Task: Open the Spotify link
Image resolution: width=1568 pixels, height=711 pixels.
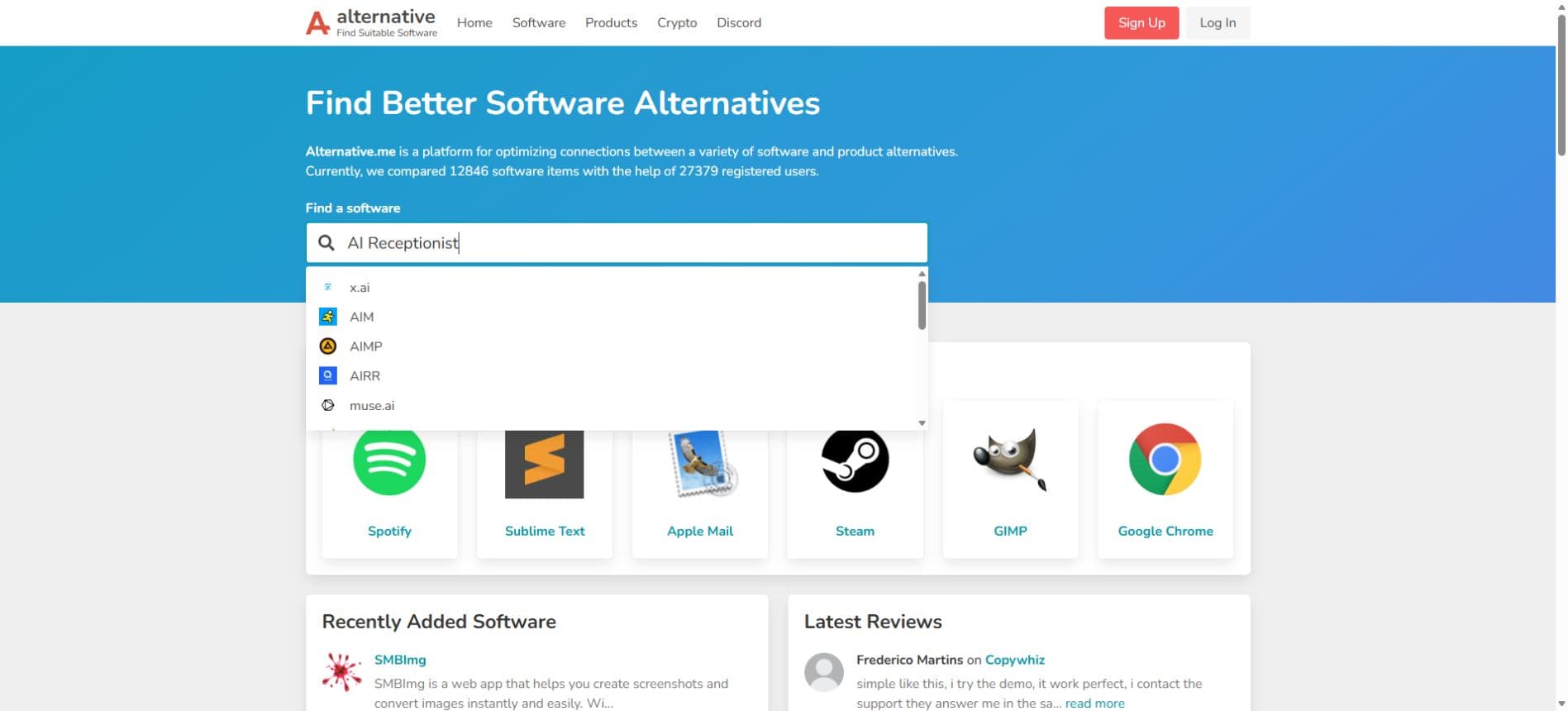Action: [x=389, y=532]
